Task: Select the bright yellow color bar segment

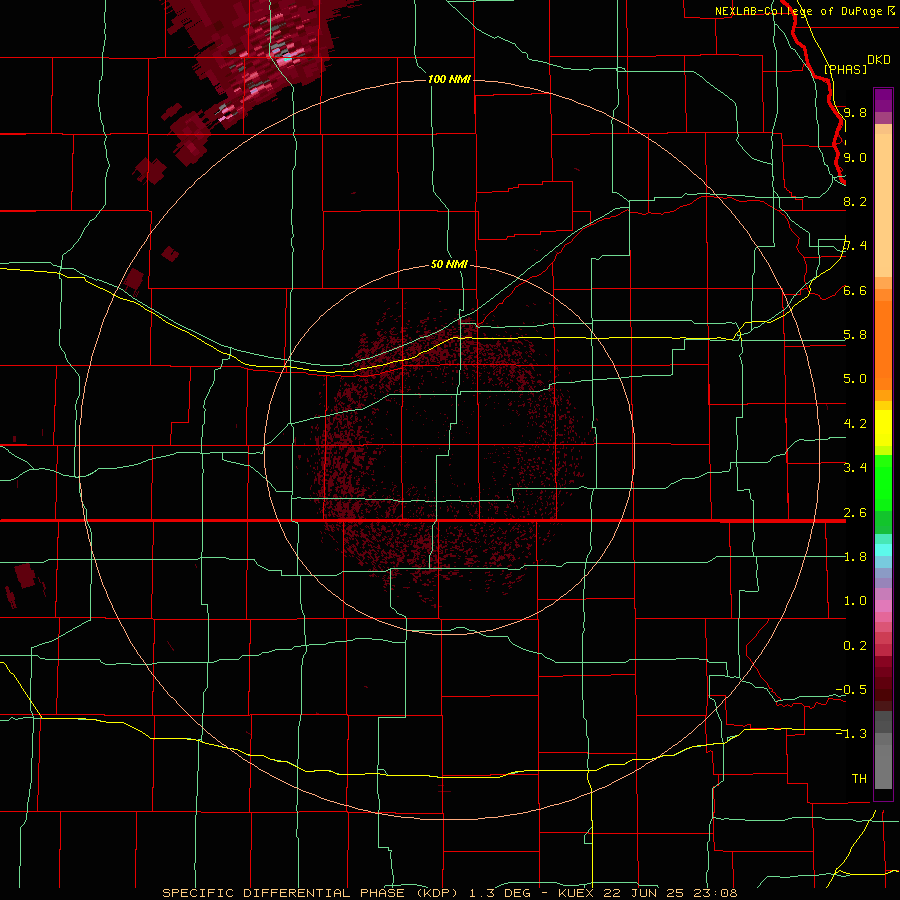Action: 883,428
